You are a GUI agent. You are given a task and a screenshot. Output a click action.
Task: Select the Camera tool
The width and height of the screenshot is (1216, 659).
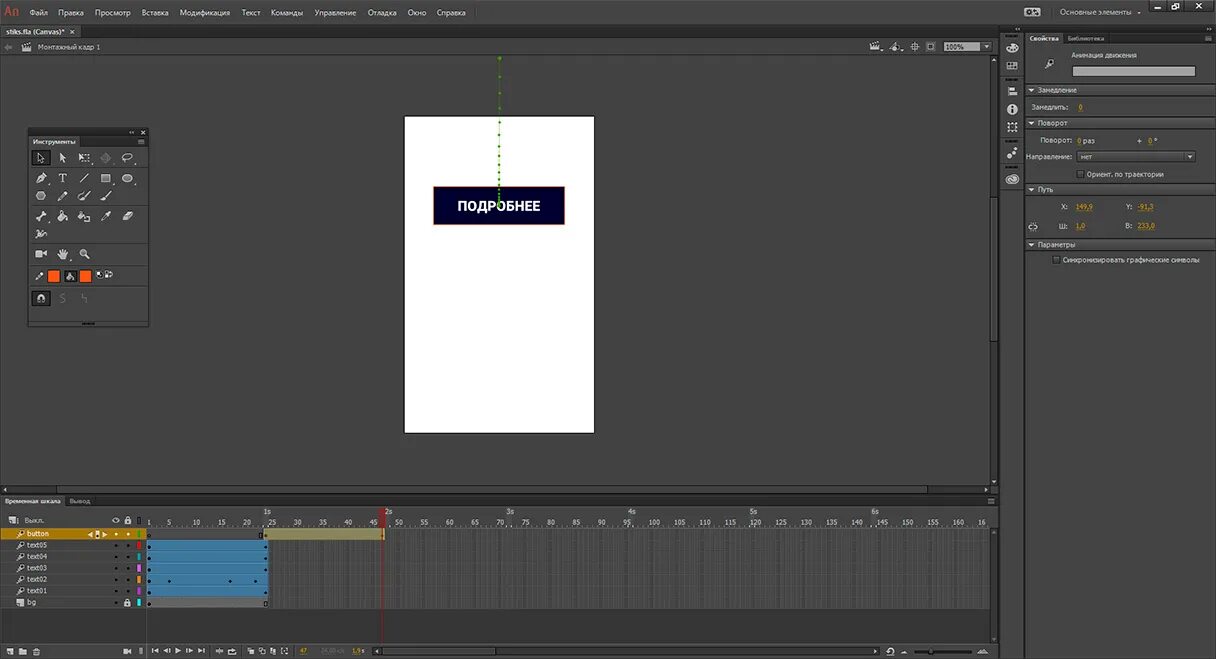click(x=41, y=254)
